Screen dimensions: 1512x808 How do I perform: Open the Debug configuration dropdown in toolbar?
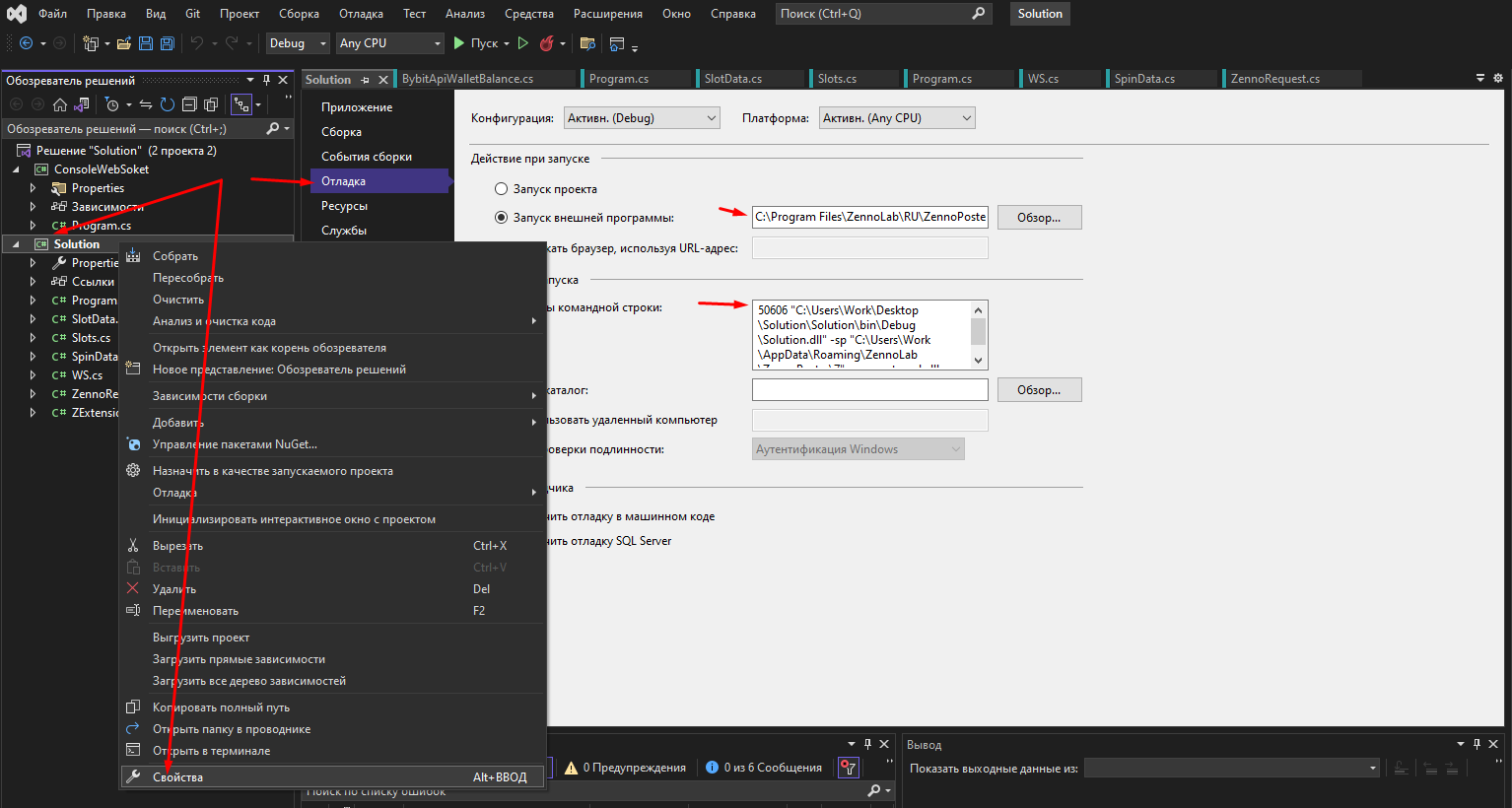point(298,43)
